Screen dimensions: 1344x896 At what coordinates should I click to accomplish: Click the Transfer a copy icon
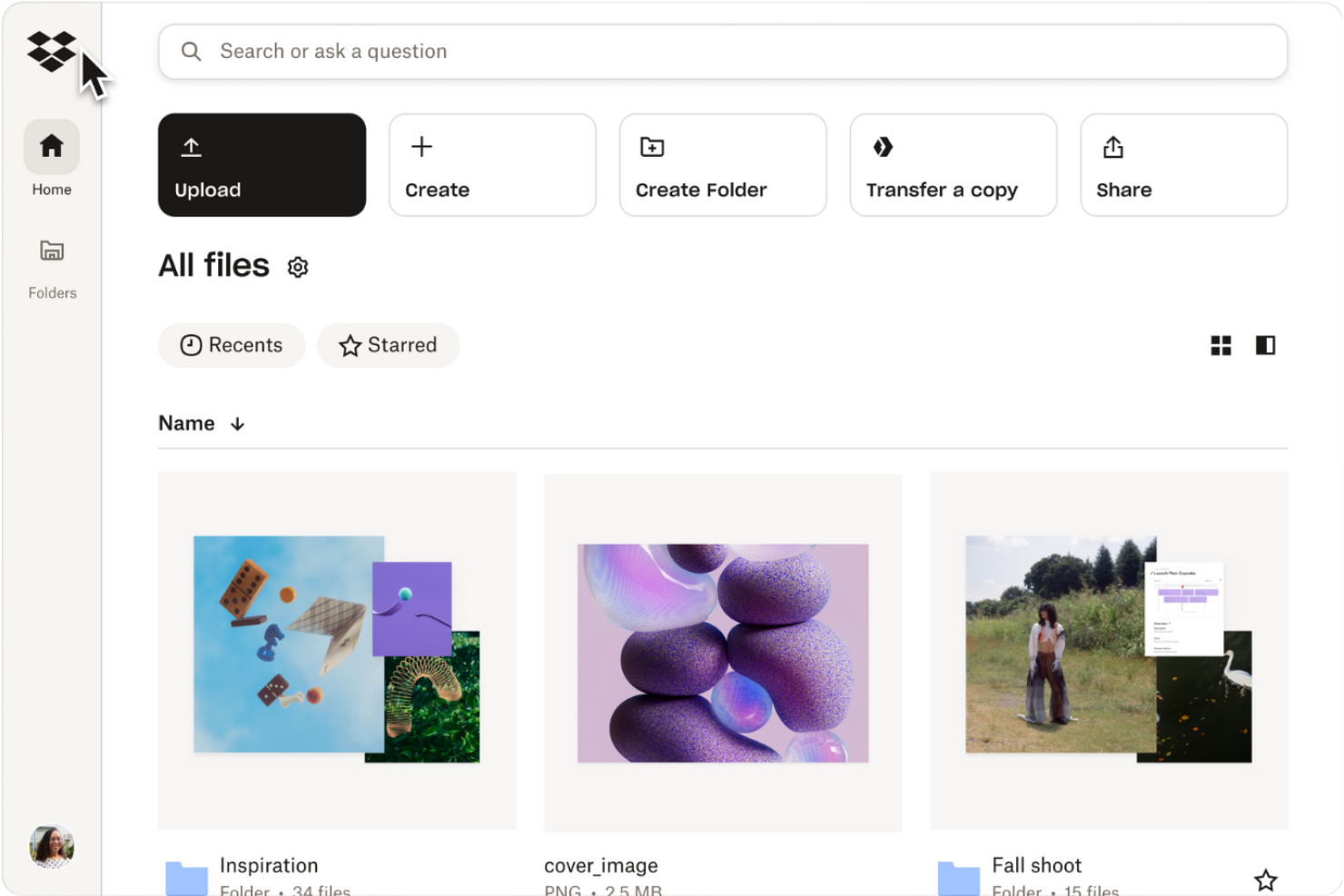[882, 145]
